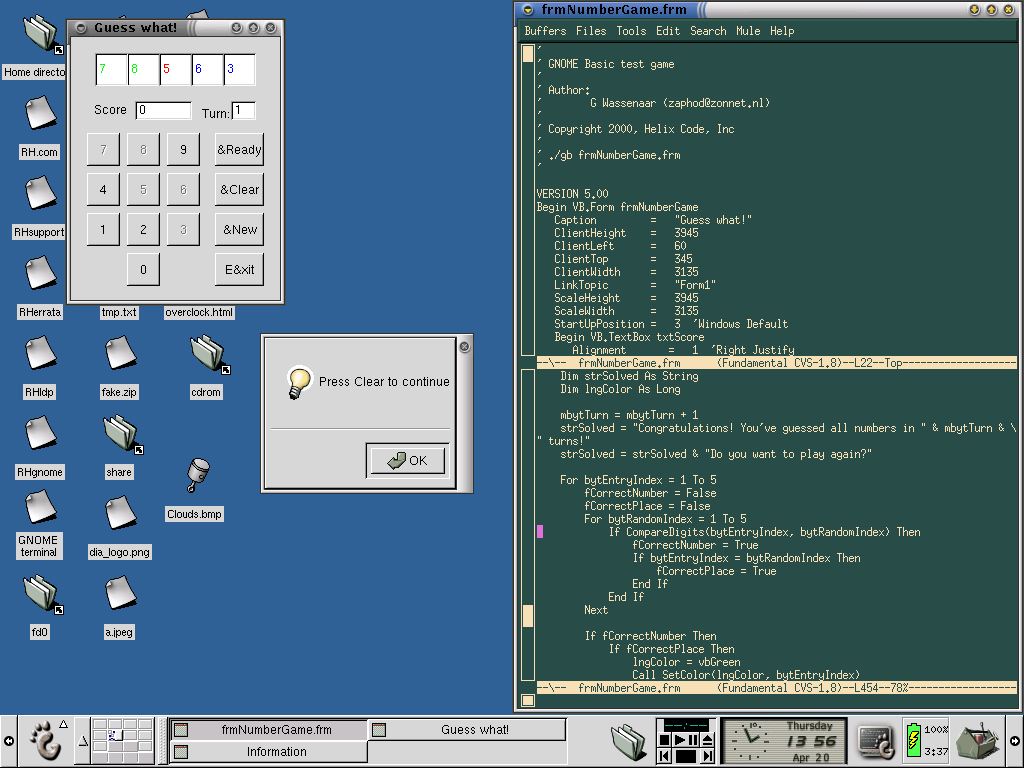Open the dia_logo.png desktop file

pyautogui.click(x=120, y=513)
